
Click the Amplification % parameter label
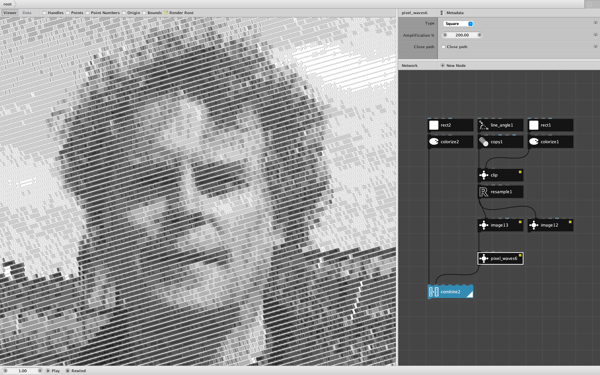(x=419, y=35)
